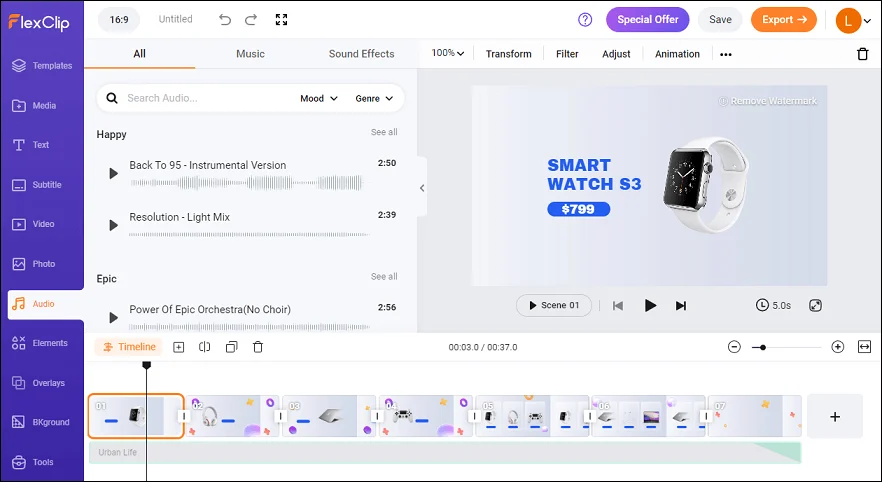Delete selection with top-right trash icon
The image size is (882, 482).
pyautogui.click(x=862, y=54)
